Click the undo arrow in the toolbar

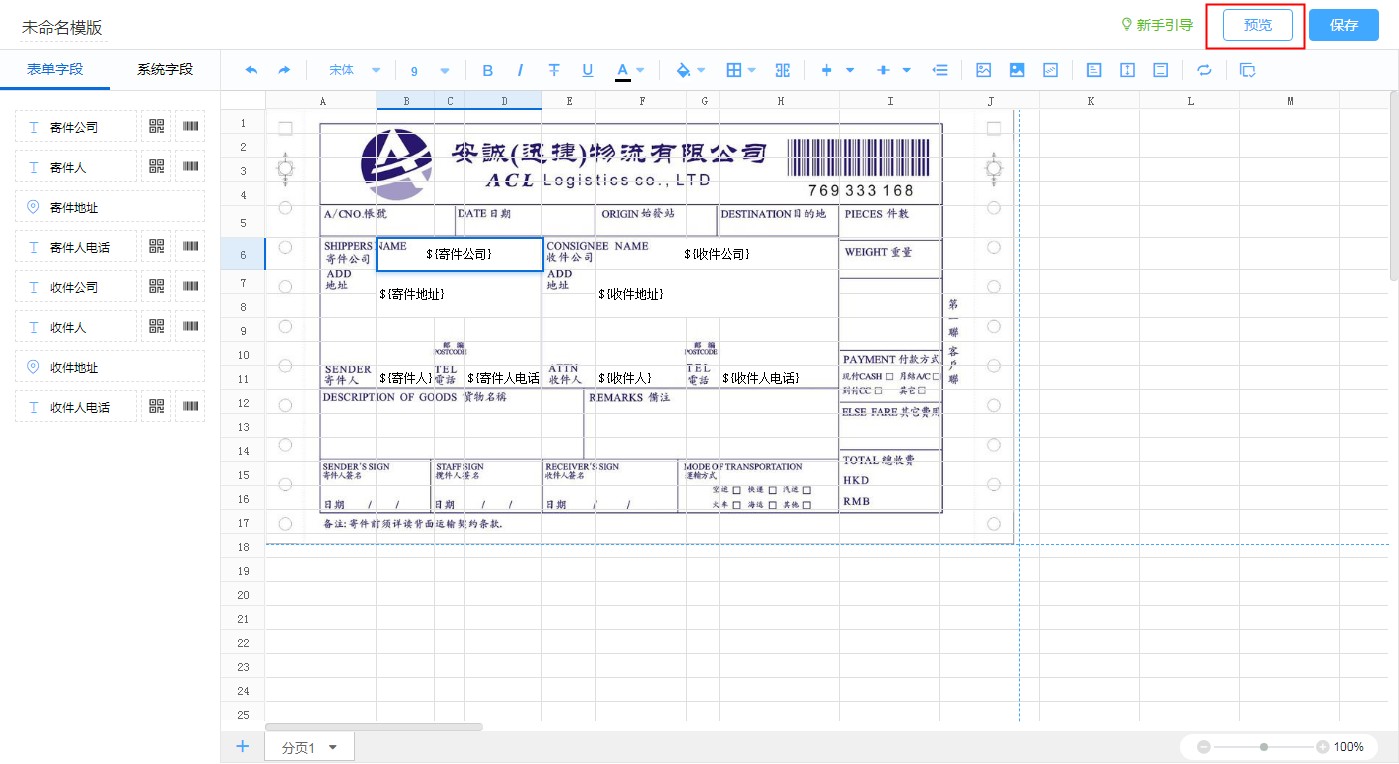tap(251, 70)
